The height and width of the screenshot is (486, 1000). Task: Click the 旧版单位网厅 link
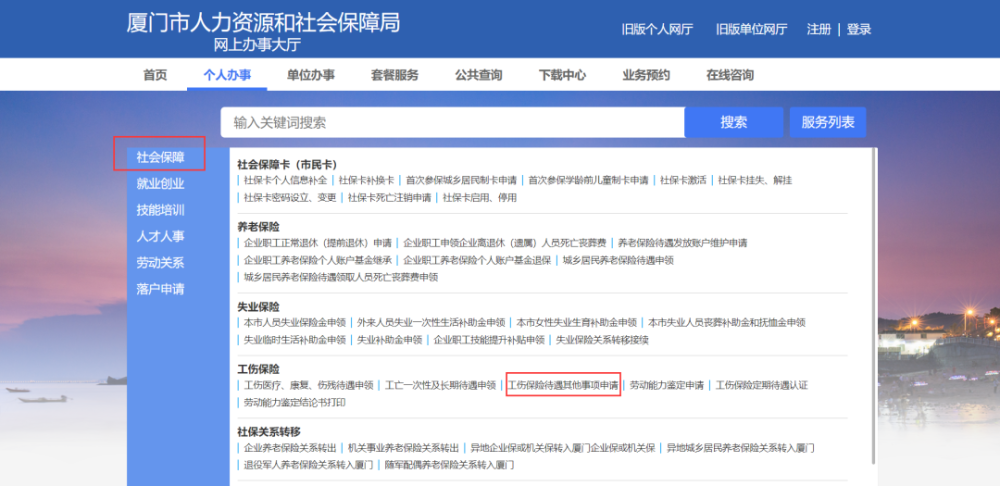coord(751,29)
